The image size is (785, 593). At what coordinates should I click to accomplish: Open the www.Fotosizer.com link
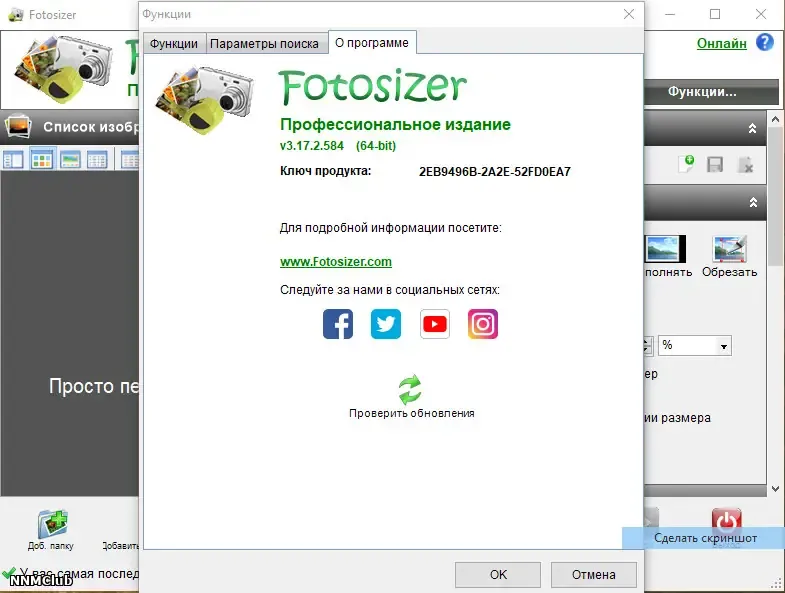pos(336,261)
